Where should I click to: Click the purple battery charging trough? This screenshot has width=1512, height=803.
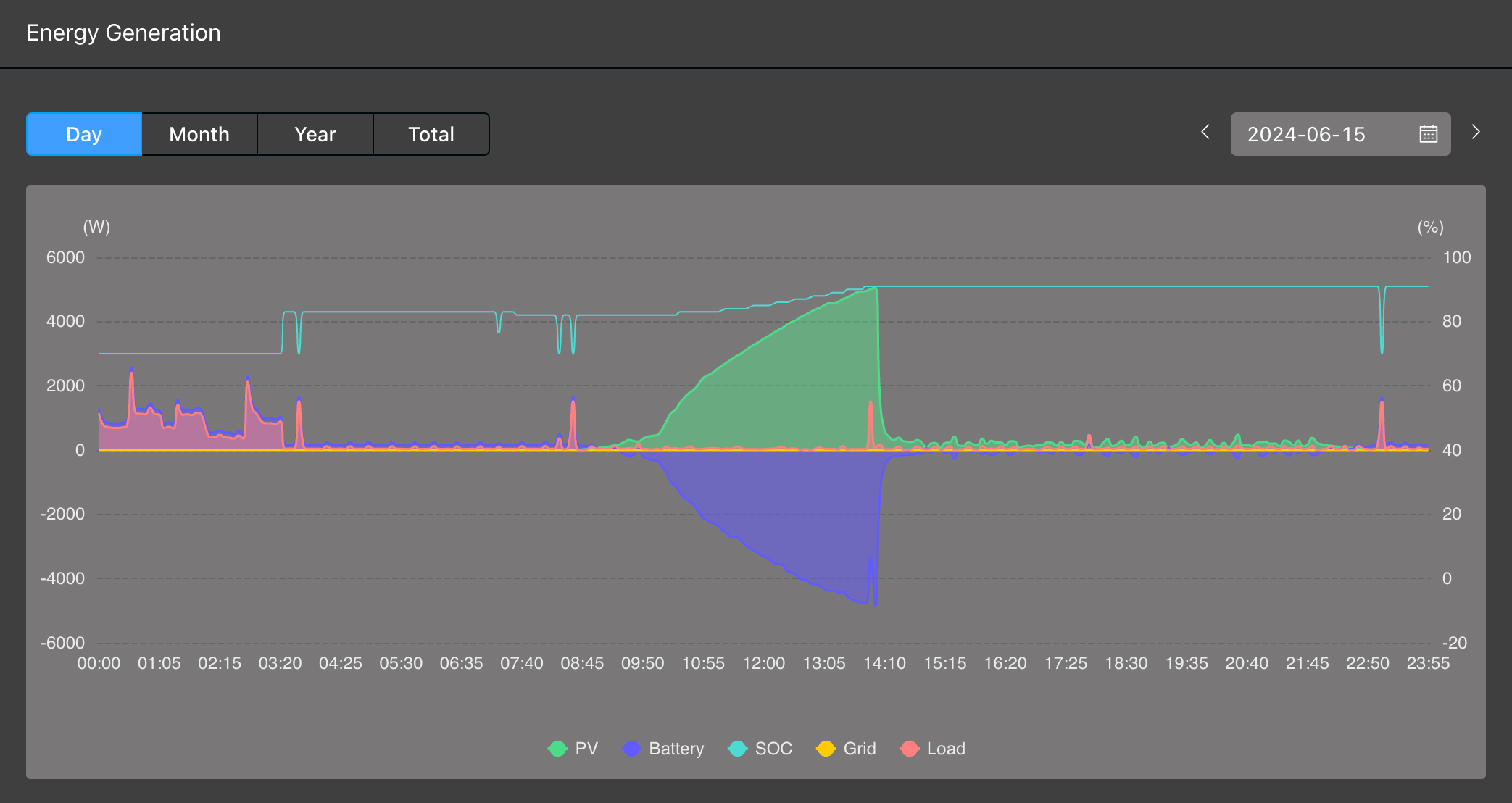click(x=875, y=603)
